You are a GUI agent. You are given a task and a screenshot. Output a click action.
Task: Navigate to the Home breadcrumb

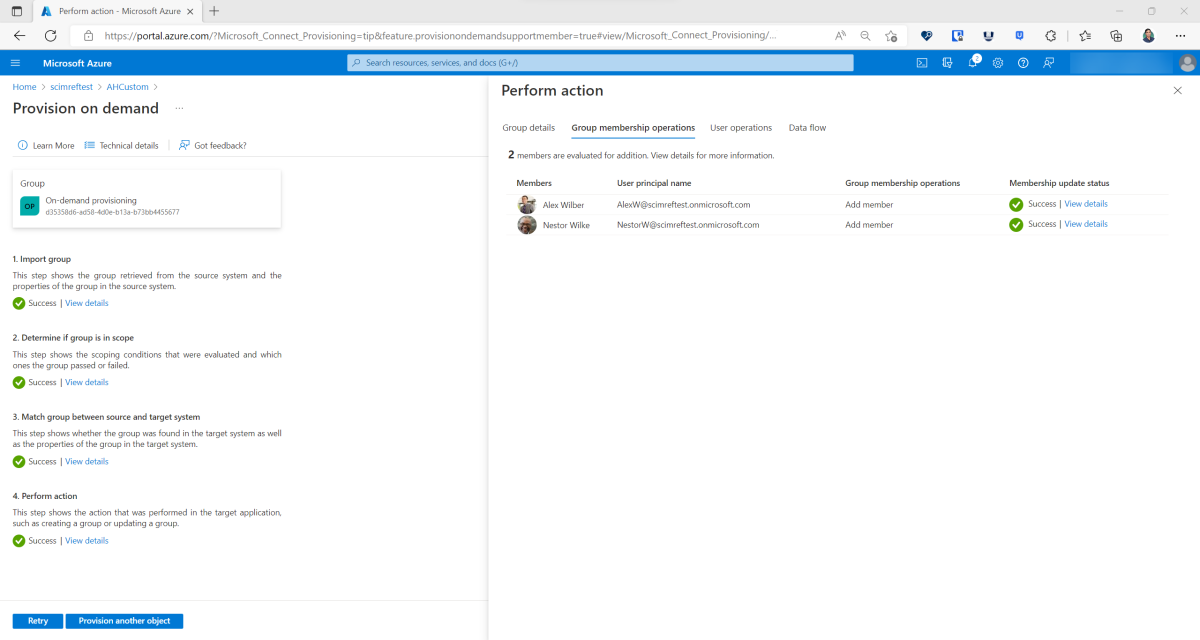tap(24, 87)
